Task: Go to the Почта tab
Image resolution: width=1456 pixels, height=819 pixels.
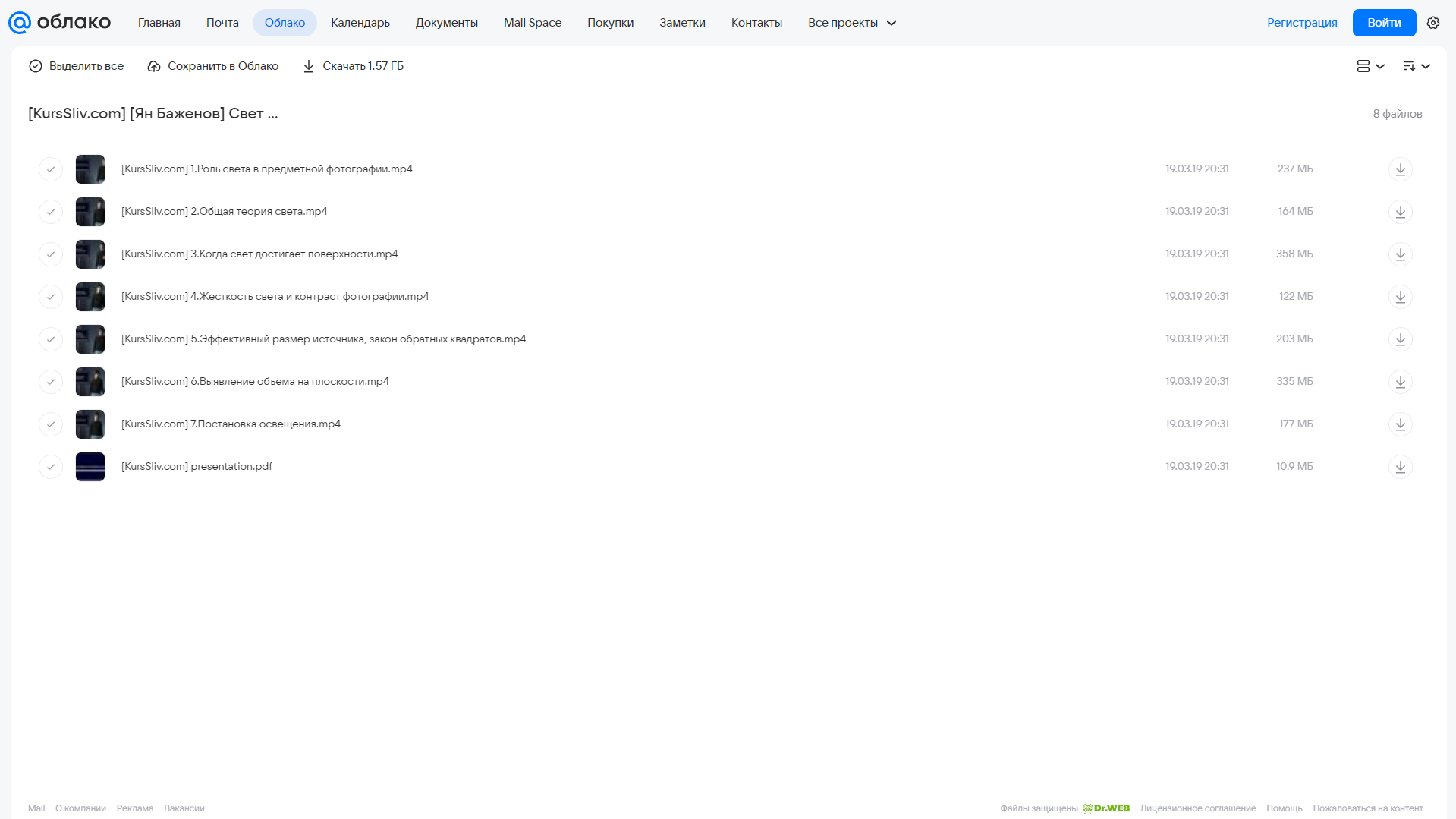Action: coord(222,23)
